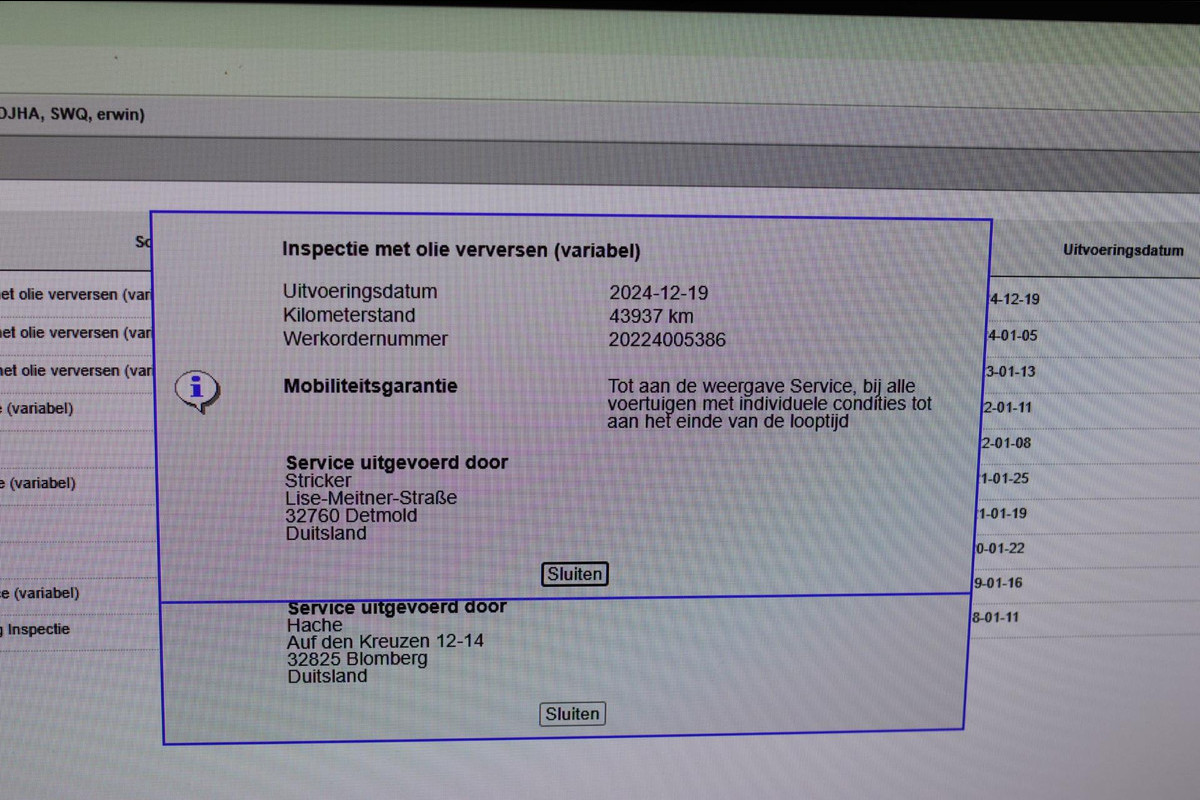Open the entry dated 2-01-11

pyautogui.click(x=1010, y=408)
